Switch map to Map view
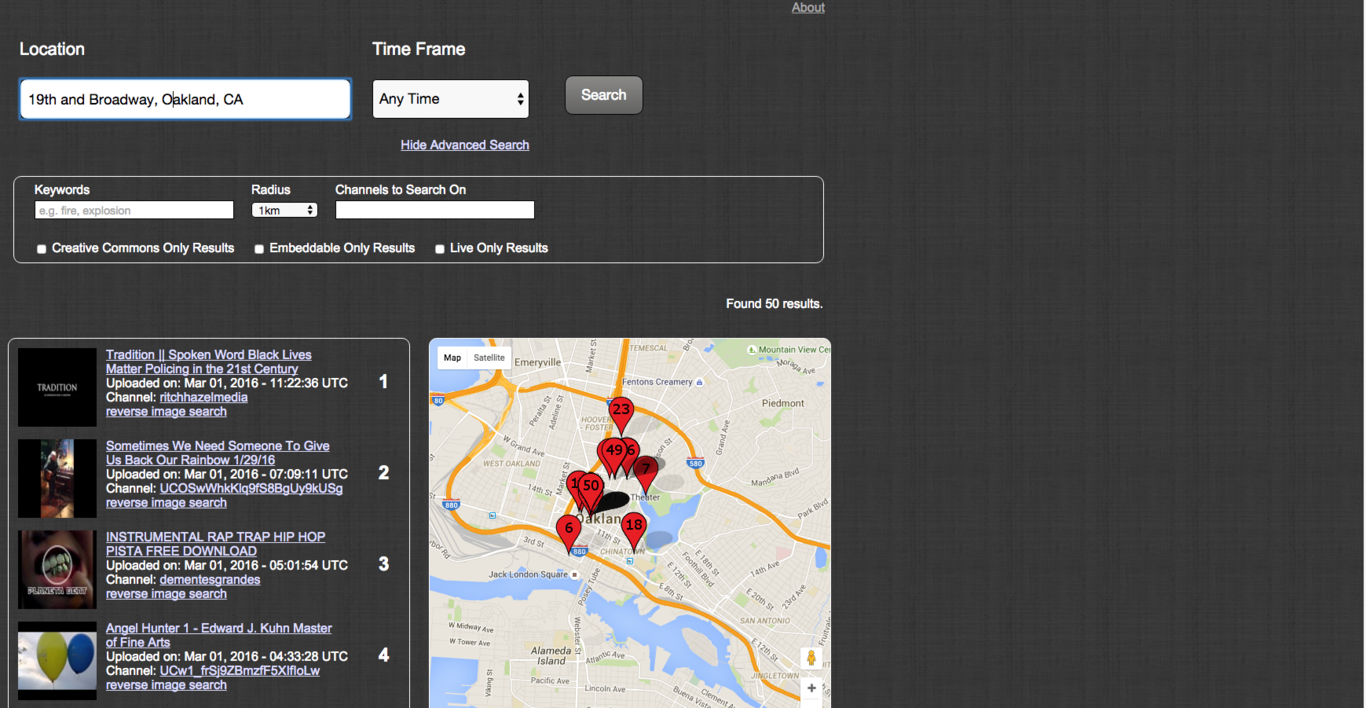Screen dimensions: 1366x708 click(x=453, y=358)
